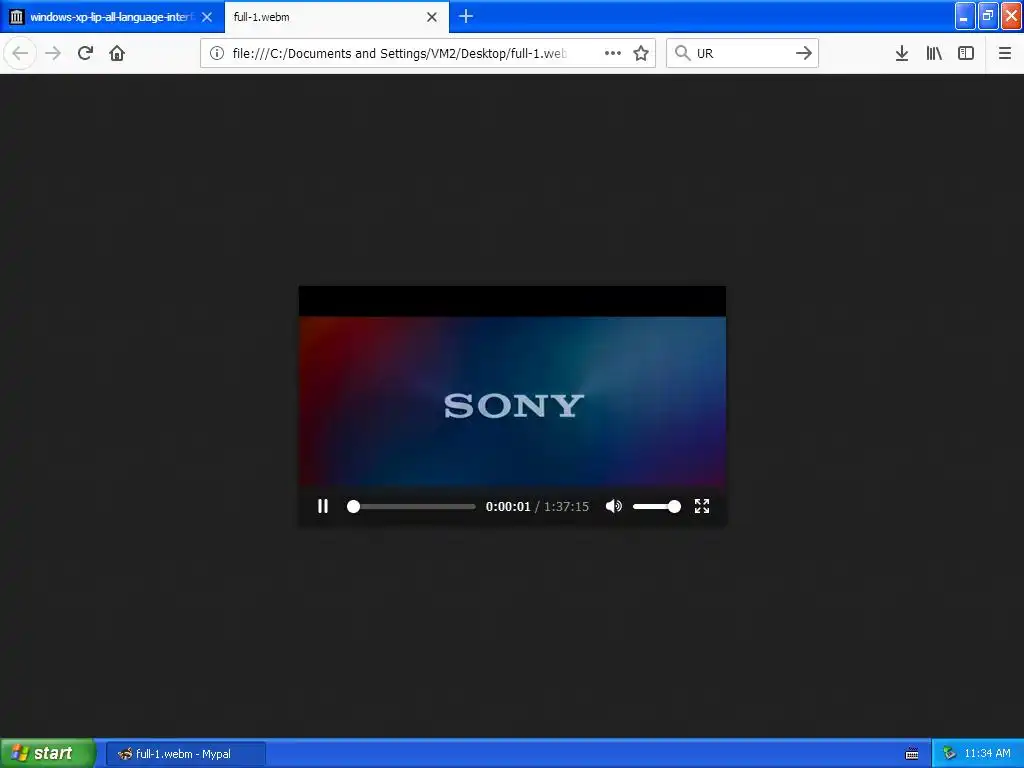
Task: Adjust the video volume slider
Action: [657, 506]
